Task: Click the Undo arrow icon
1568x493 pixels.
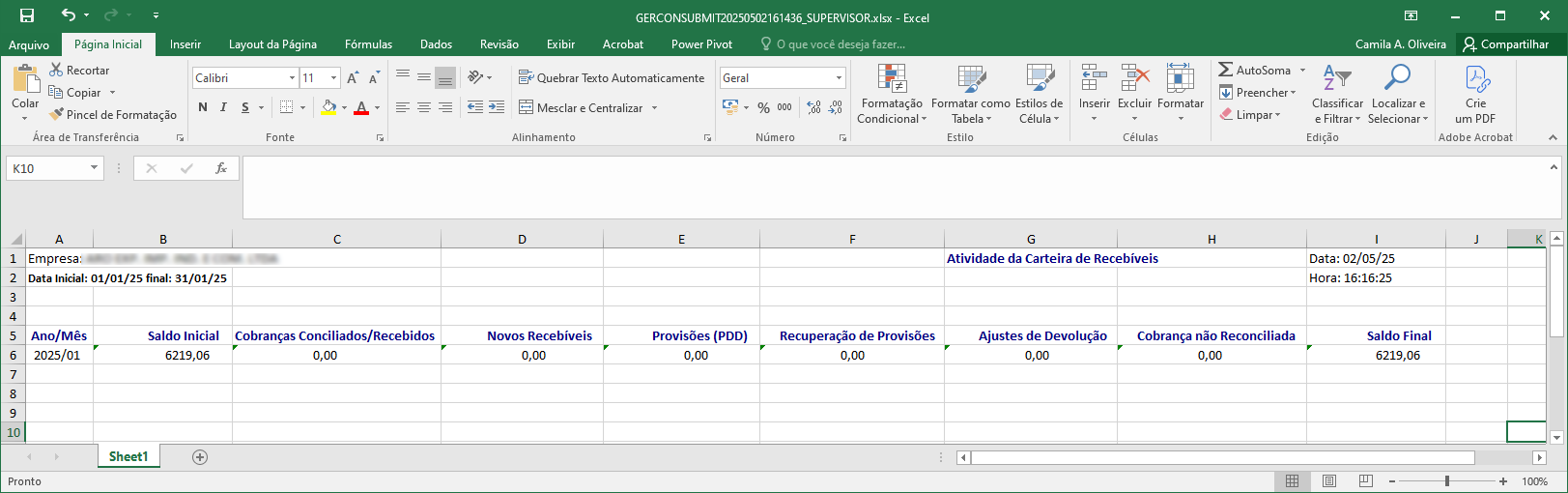Action: tap(68, 15)
